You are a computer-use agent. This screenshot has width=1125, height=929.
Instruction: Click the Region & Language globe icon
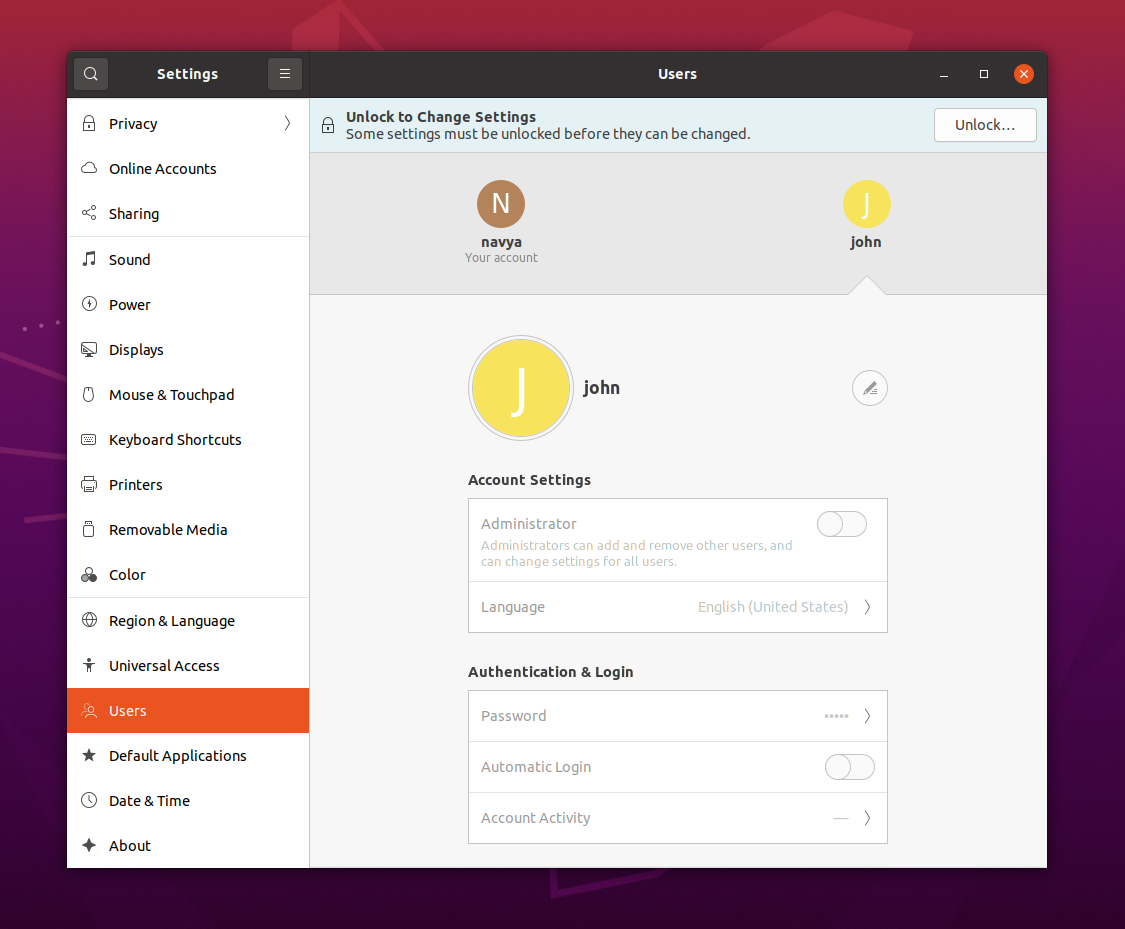point(89,620)
